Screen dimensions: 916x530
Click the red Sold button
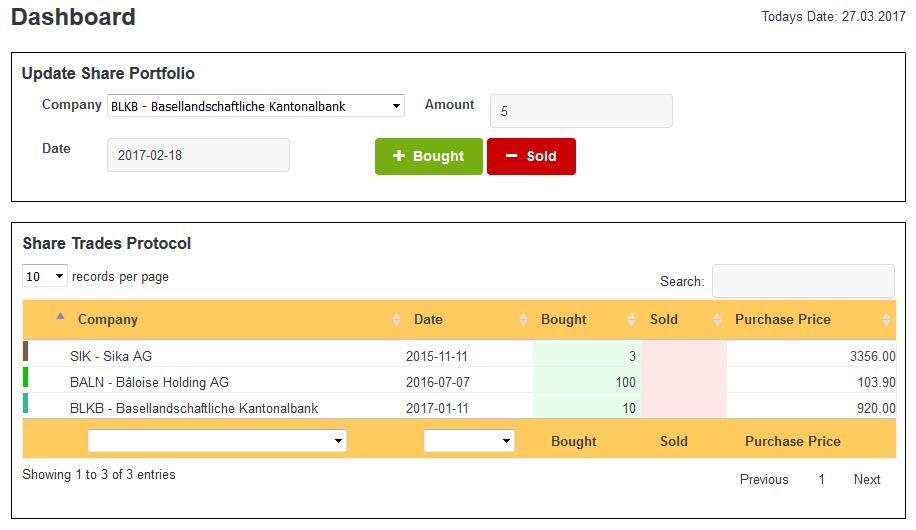tap(532, 156)
